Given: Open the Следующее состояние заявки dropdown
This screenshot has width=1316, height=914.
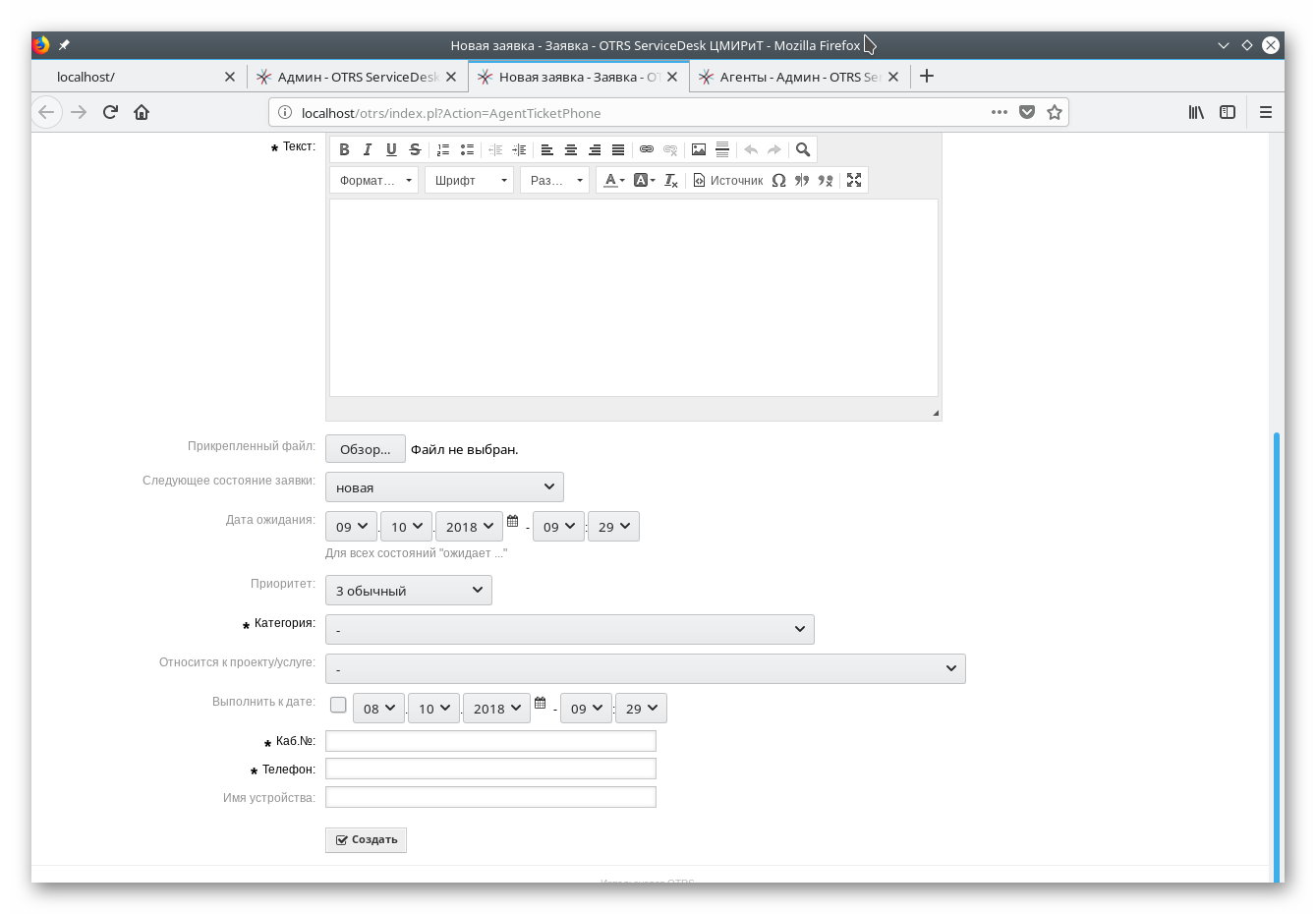Looking at the screenshot, I should point(444,487).
